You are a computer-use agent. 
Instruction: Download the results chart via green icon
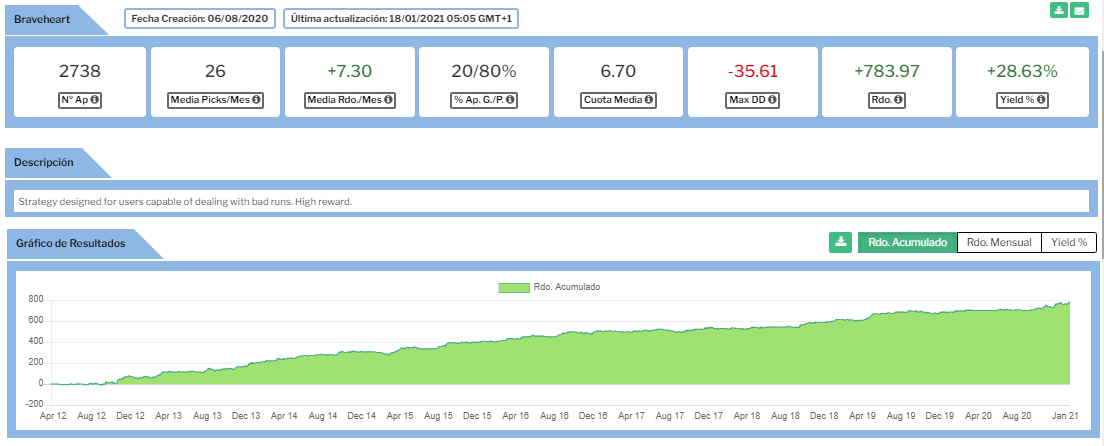click(x=840, y=242)
